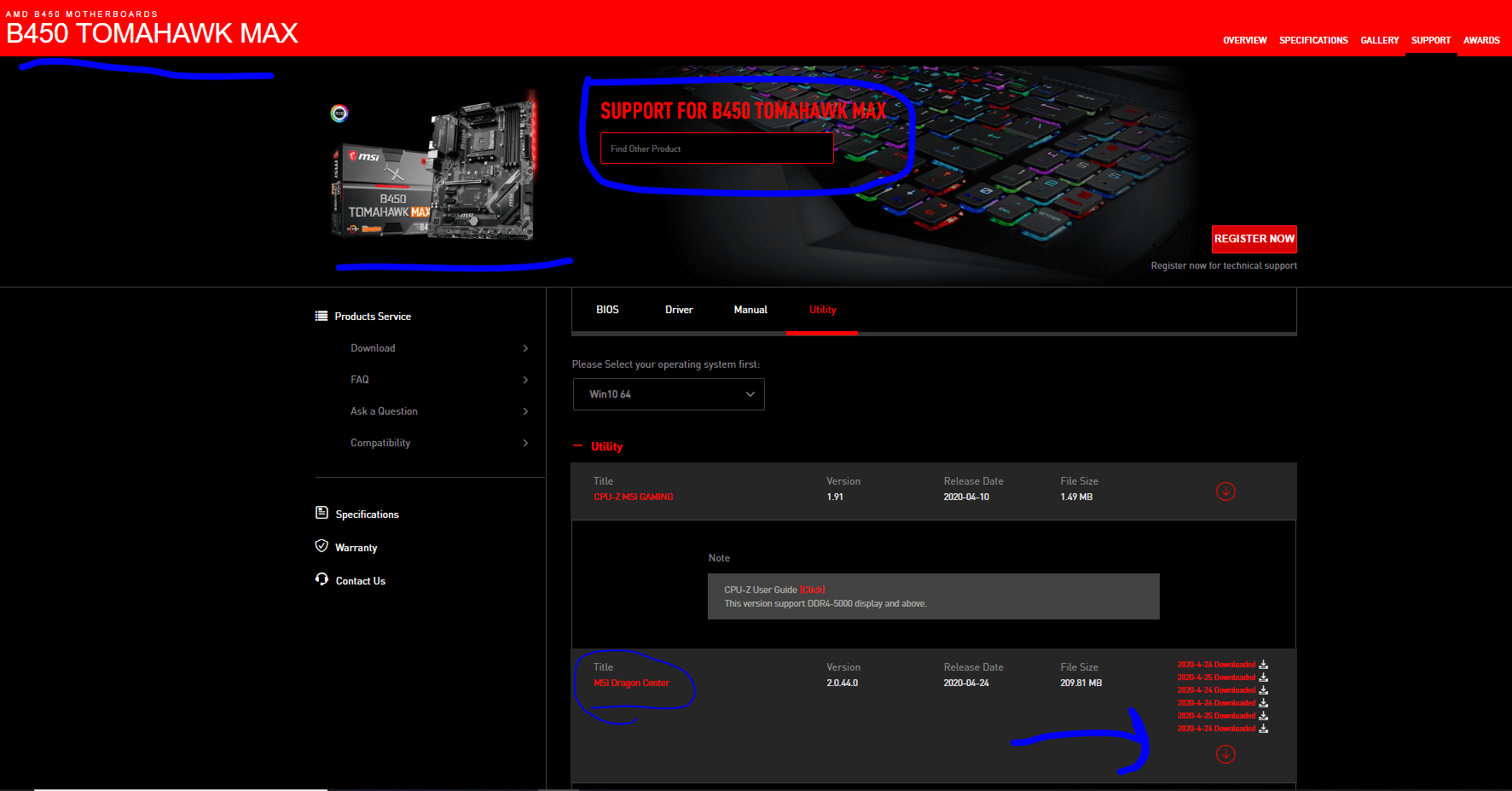
Task: Click the CPU-Z version value 1.91
Action: pyautogui.click(x=835, y=497)
